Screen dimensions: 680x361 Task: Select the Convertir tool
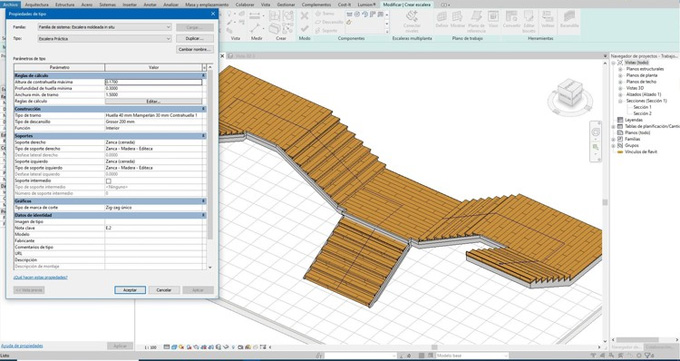tap(511, 20)
